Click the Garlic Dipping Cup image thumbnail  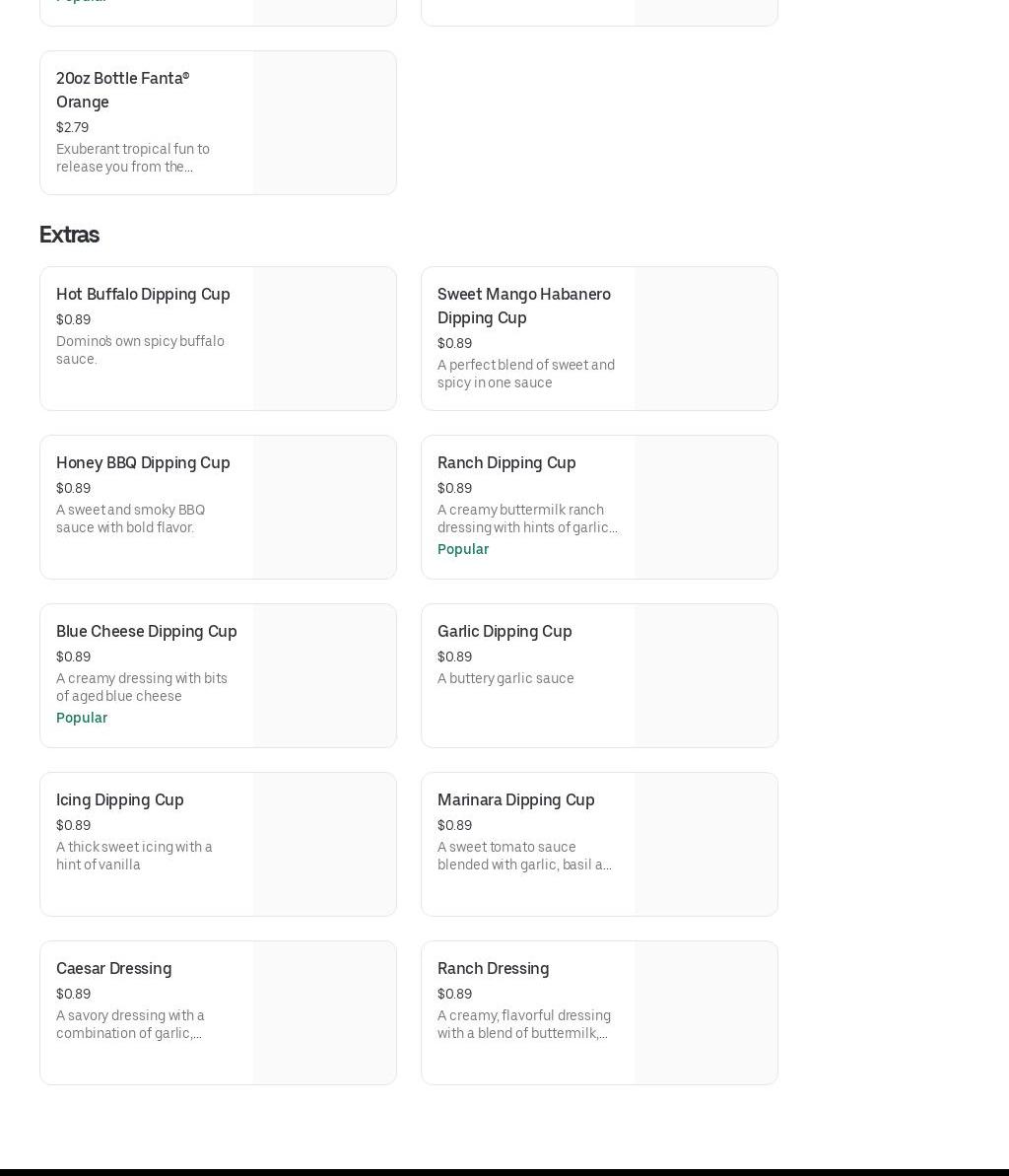coord(706,675)
